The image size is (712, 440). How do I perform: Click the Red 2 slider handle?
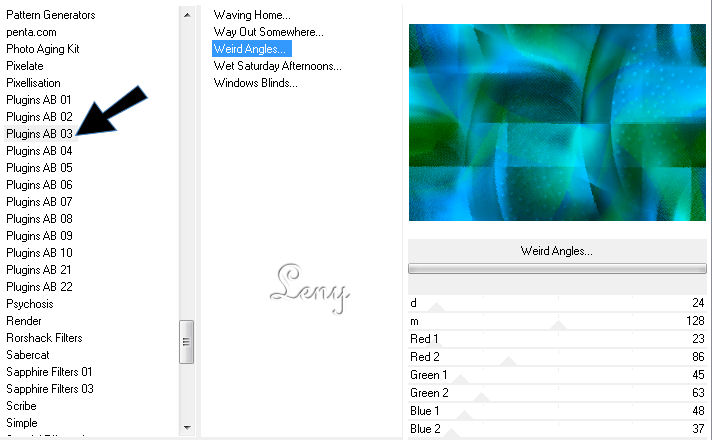click(507, 358)
